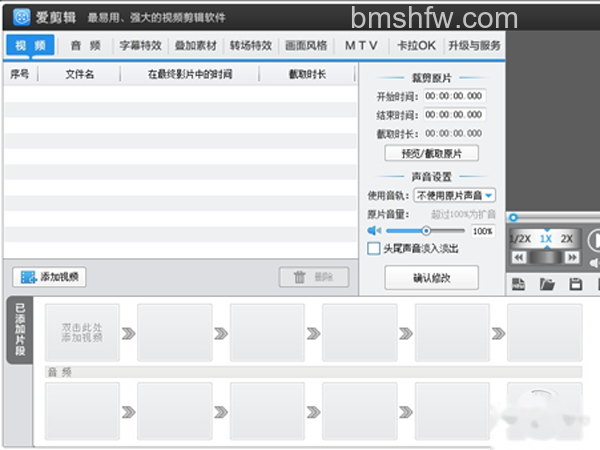Set playback speed to 2X
The image size is (600, 450).
click(567, 239)
